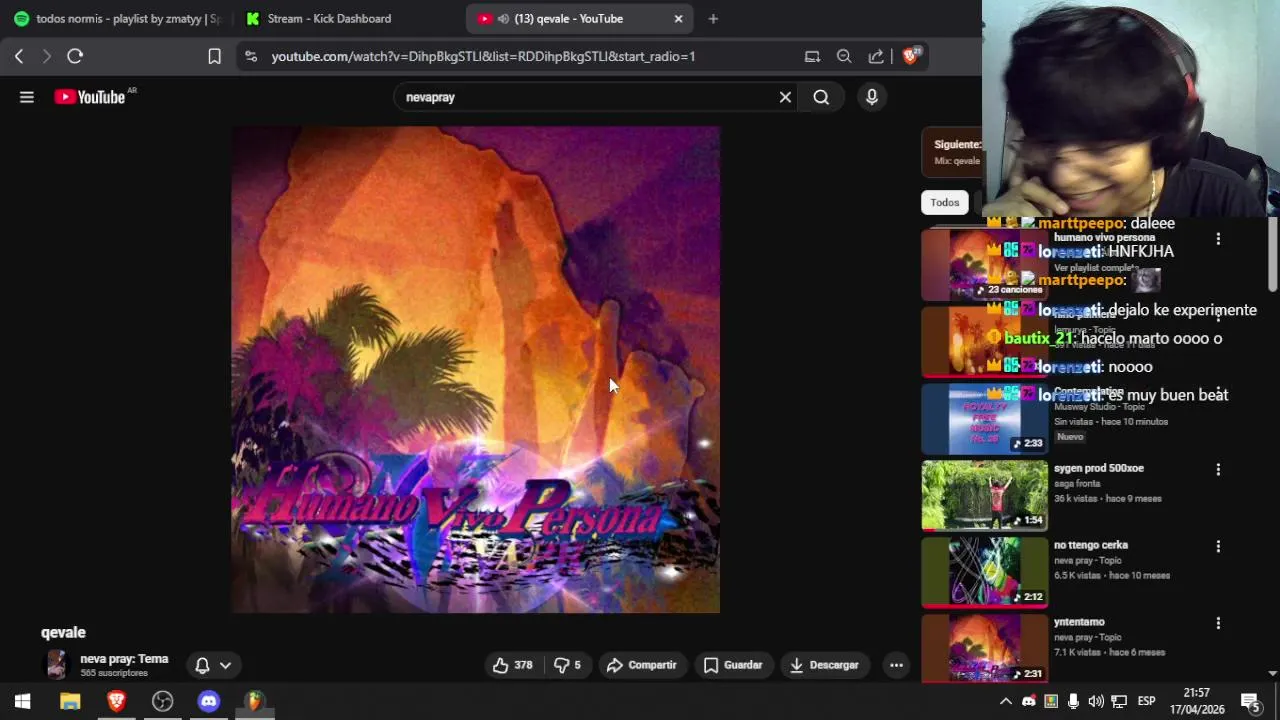Open Brave Shields lion icon

tap(911, 56)
